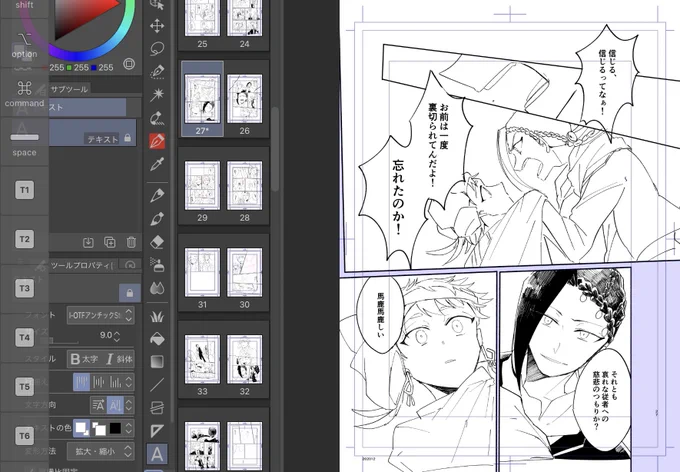The image size is (680, 472).
Task: Select the highlighted text sub tool group tab
Action: click(x=88, y=108)
